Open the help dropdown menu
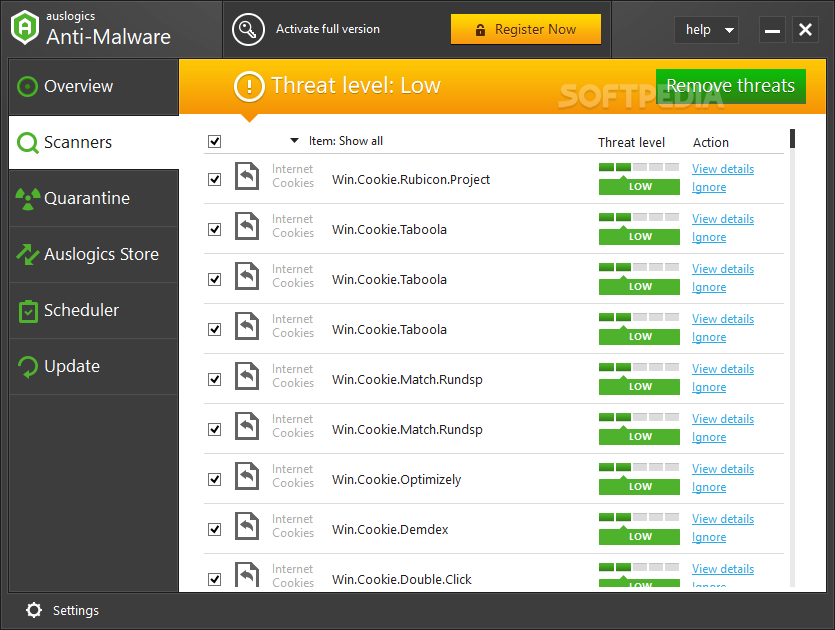Viewport: 835px width, 630px height. (706, 30)
